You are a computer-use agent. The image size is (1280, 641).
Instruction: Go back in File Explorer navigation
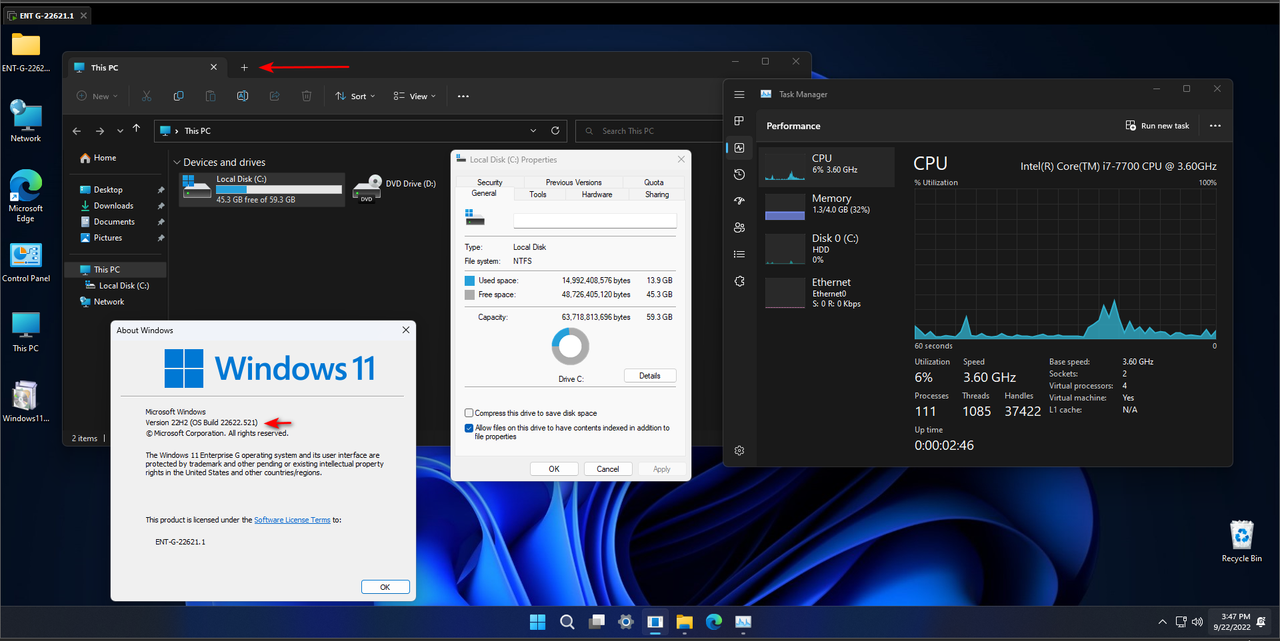(78, 130)
